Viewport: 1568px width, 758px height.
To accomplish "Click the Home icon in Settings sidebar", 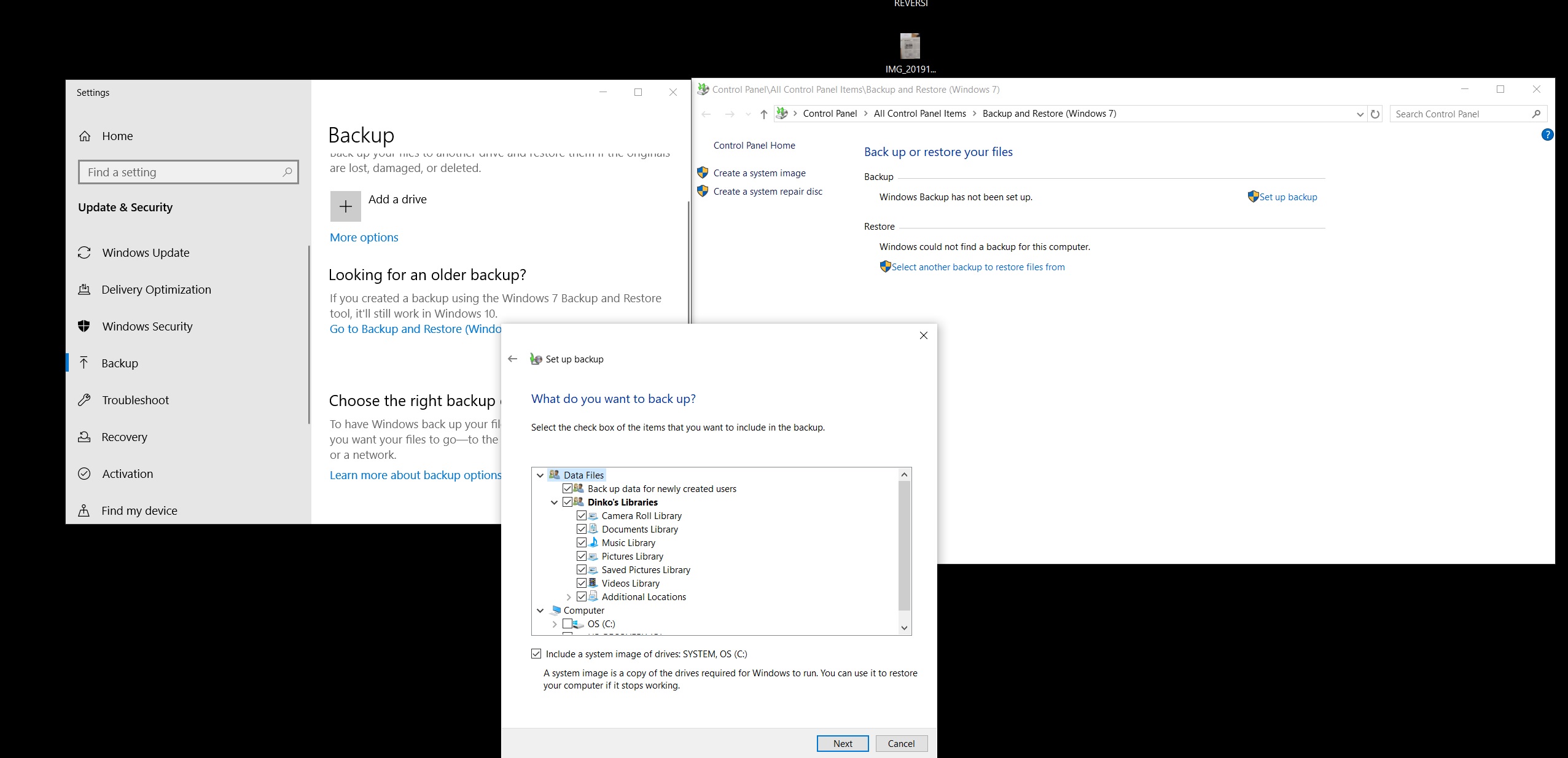I will (85, 136).
